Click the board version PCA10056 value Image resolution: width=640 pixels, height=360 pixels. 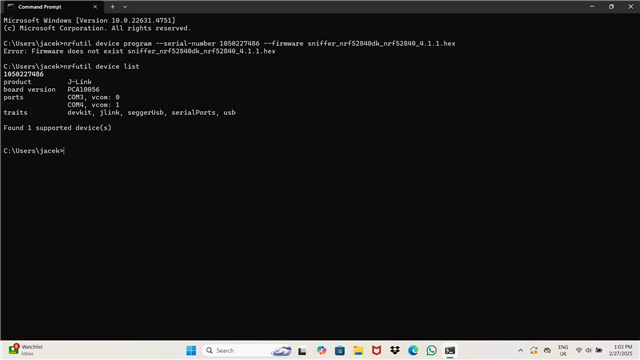[x=83, y=89]
